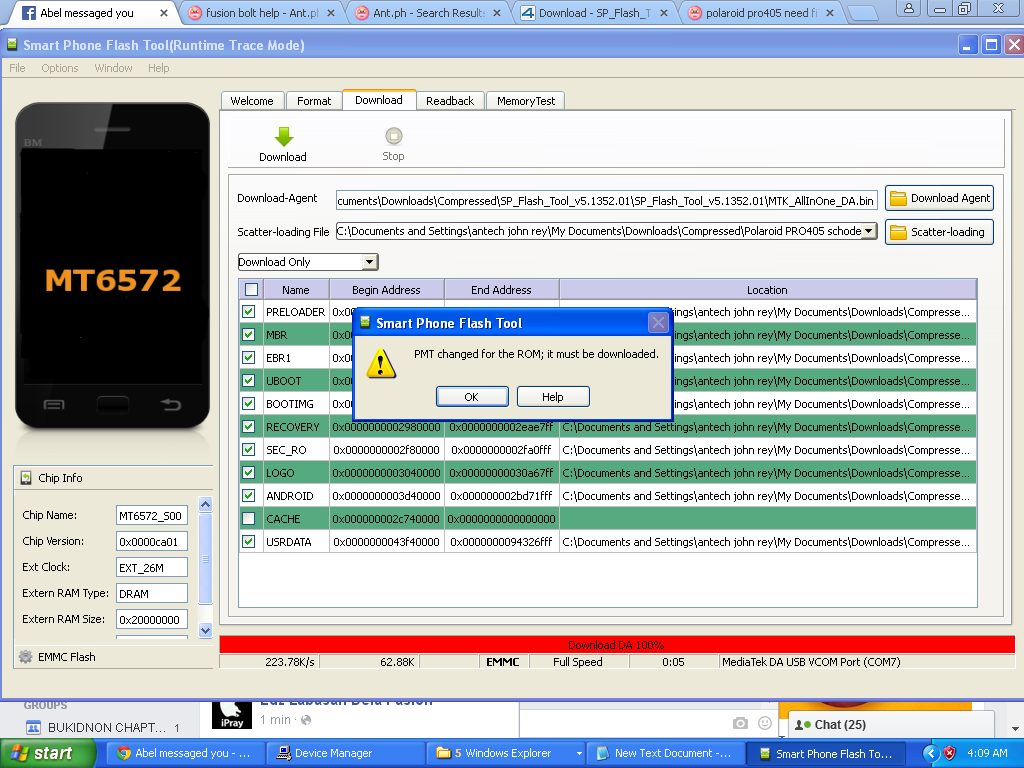Click the Download Agent folder button
Screen dimensions: 1024x768
point(939,199)
